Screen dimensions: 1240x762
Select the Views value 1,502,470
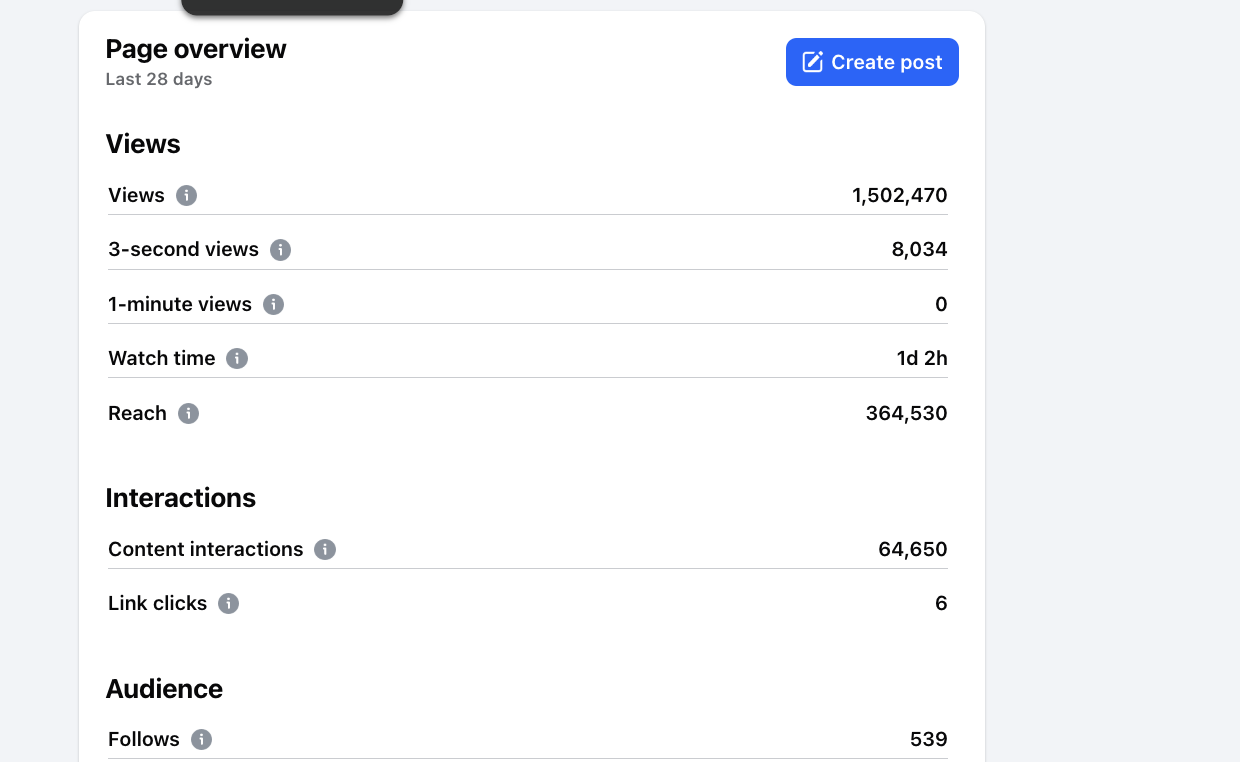[x=900, y=195]
